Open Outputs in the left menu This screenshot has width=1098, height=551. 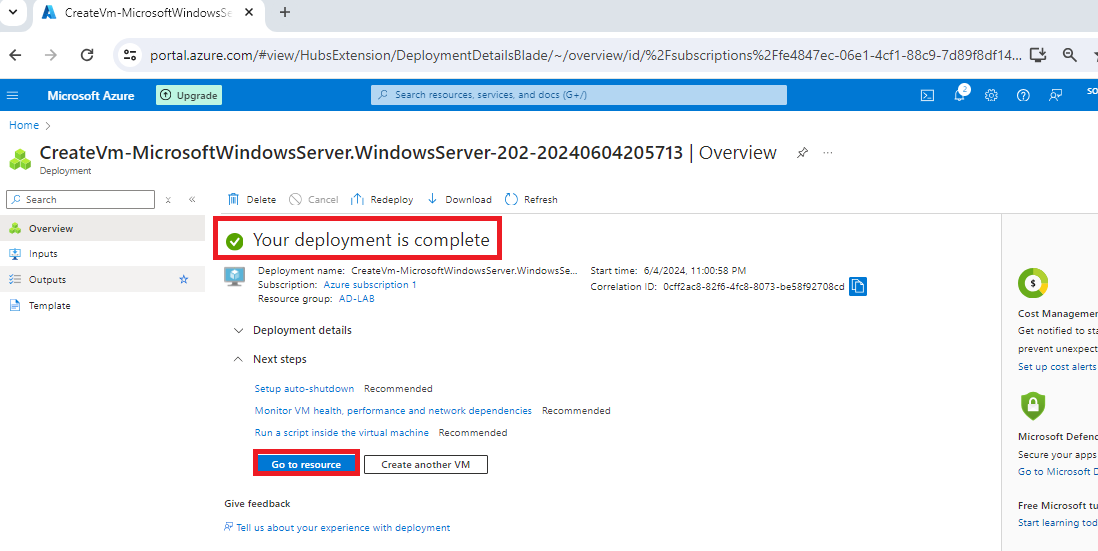[x=102, y=279]
